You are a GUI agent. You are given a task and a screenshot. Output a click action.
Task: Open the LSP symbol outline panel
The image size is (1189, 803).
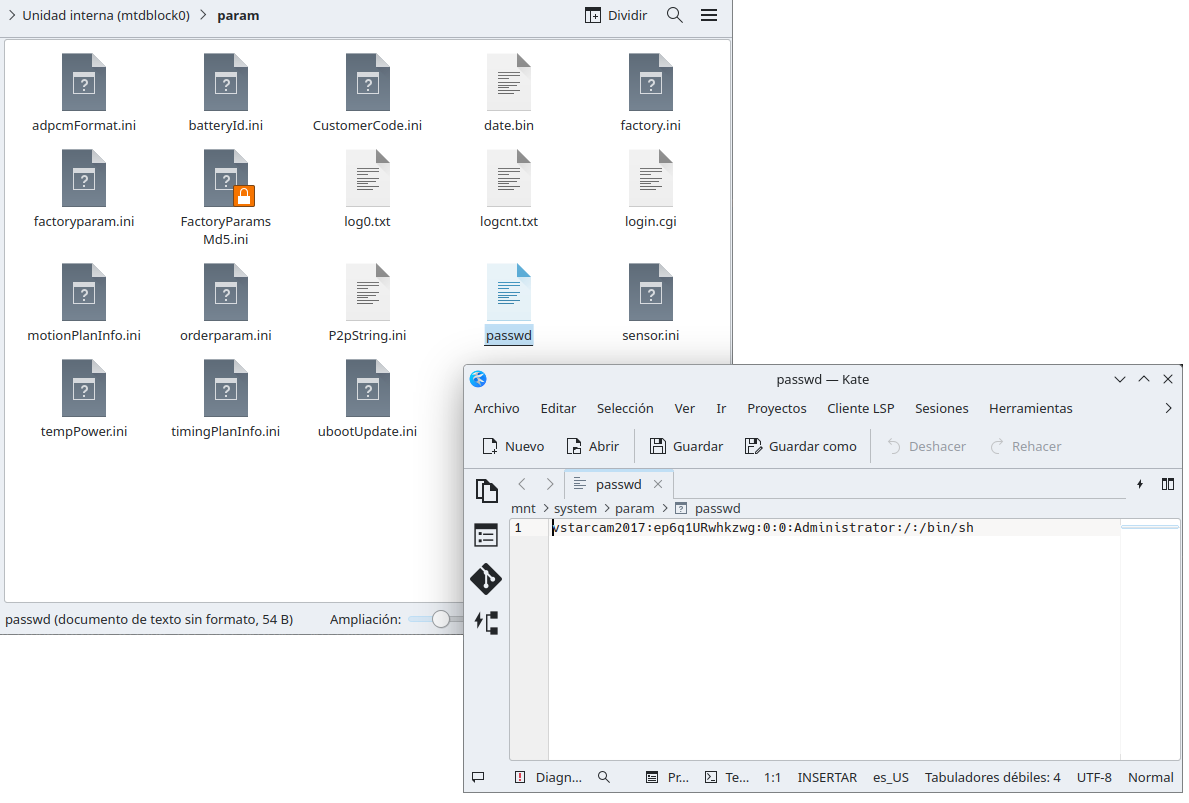pos(486,622)
